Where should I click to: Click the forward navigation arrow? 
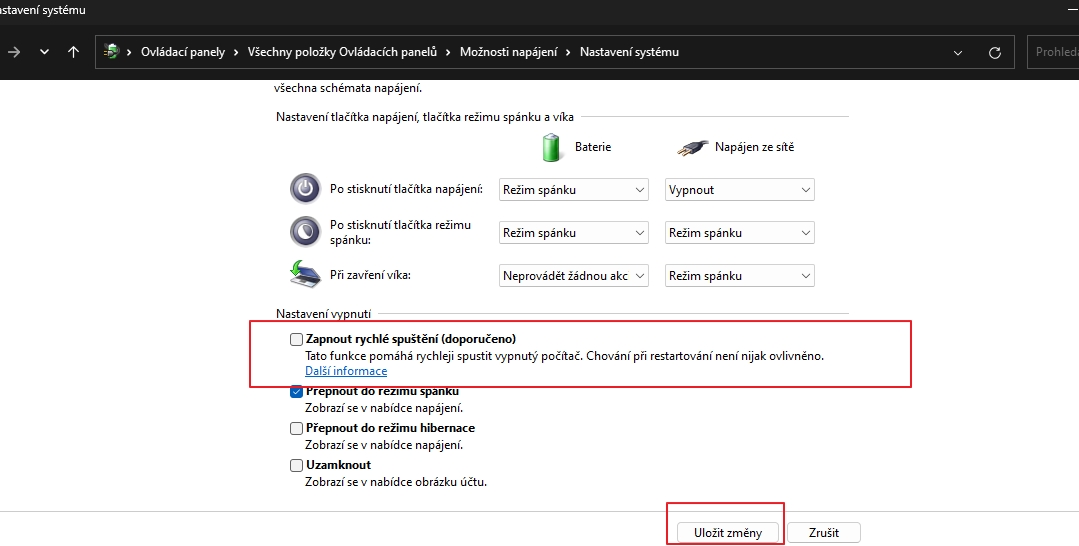(14, 52)
